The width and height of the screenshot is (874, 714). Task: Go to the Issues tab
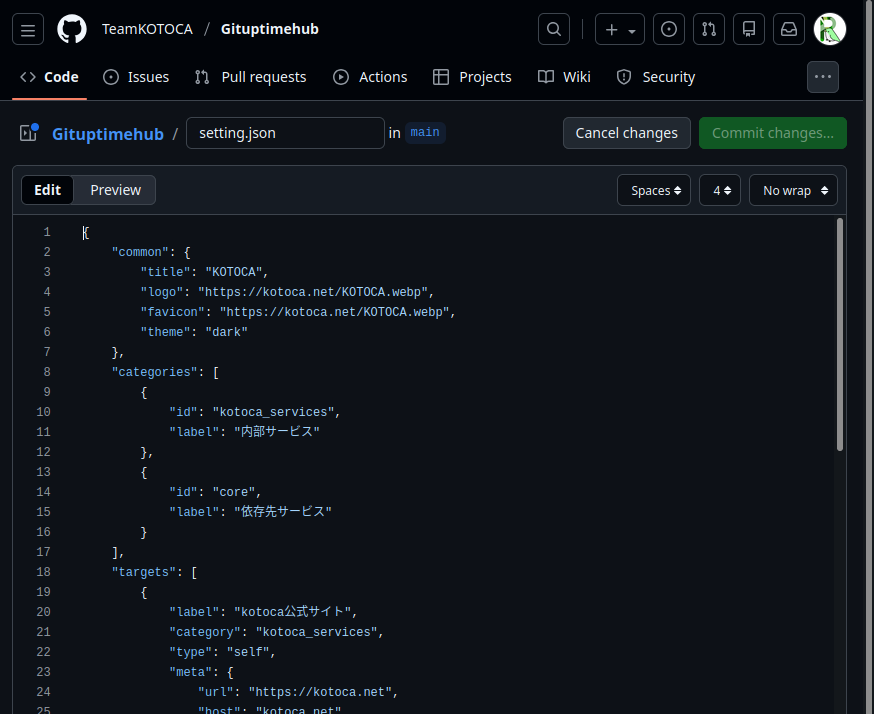(x=137, y=77)
